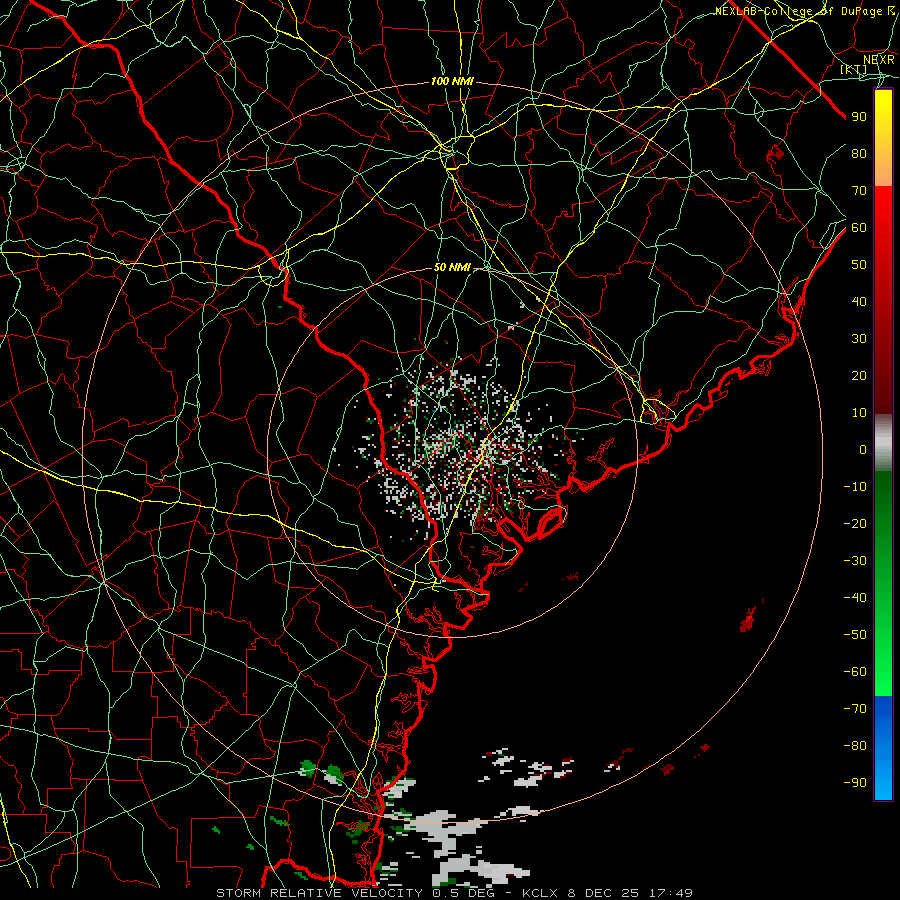Click the -50 value on the velocity scale
The height and width of the screenshot is (900, 900).
[x=855, y=635]
